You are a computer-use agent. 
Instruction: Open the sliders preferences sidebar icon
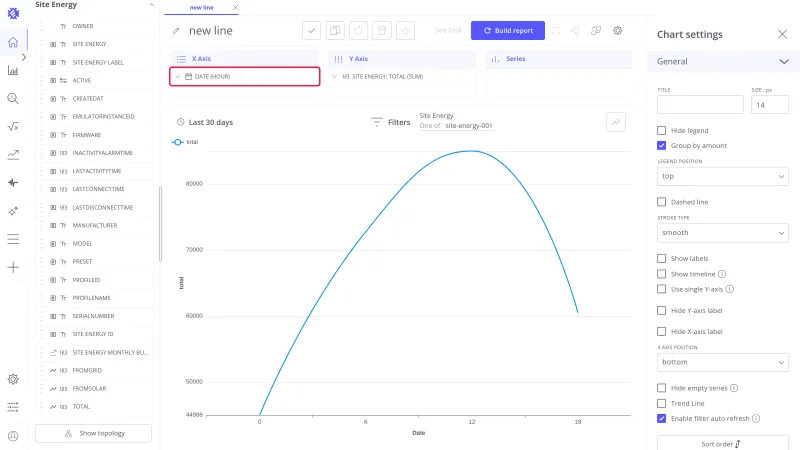13,407
